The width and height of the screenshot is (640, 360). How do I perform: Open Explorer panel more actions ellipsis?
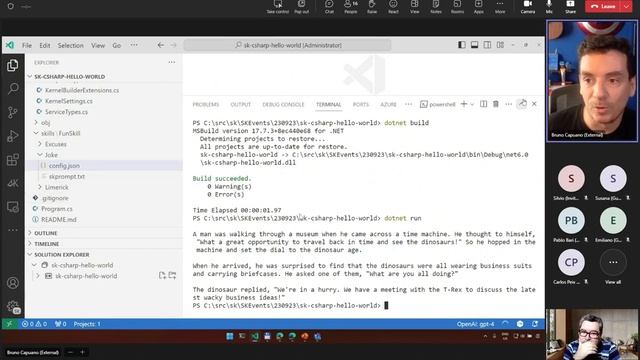click(171, 62)
